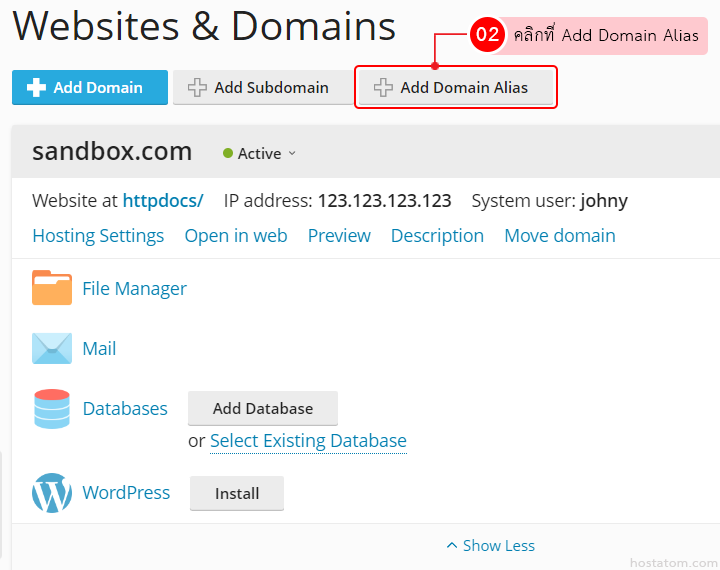
Task: Click the orange File Manager folder icon
Action: 52,288
